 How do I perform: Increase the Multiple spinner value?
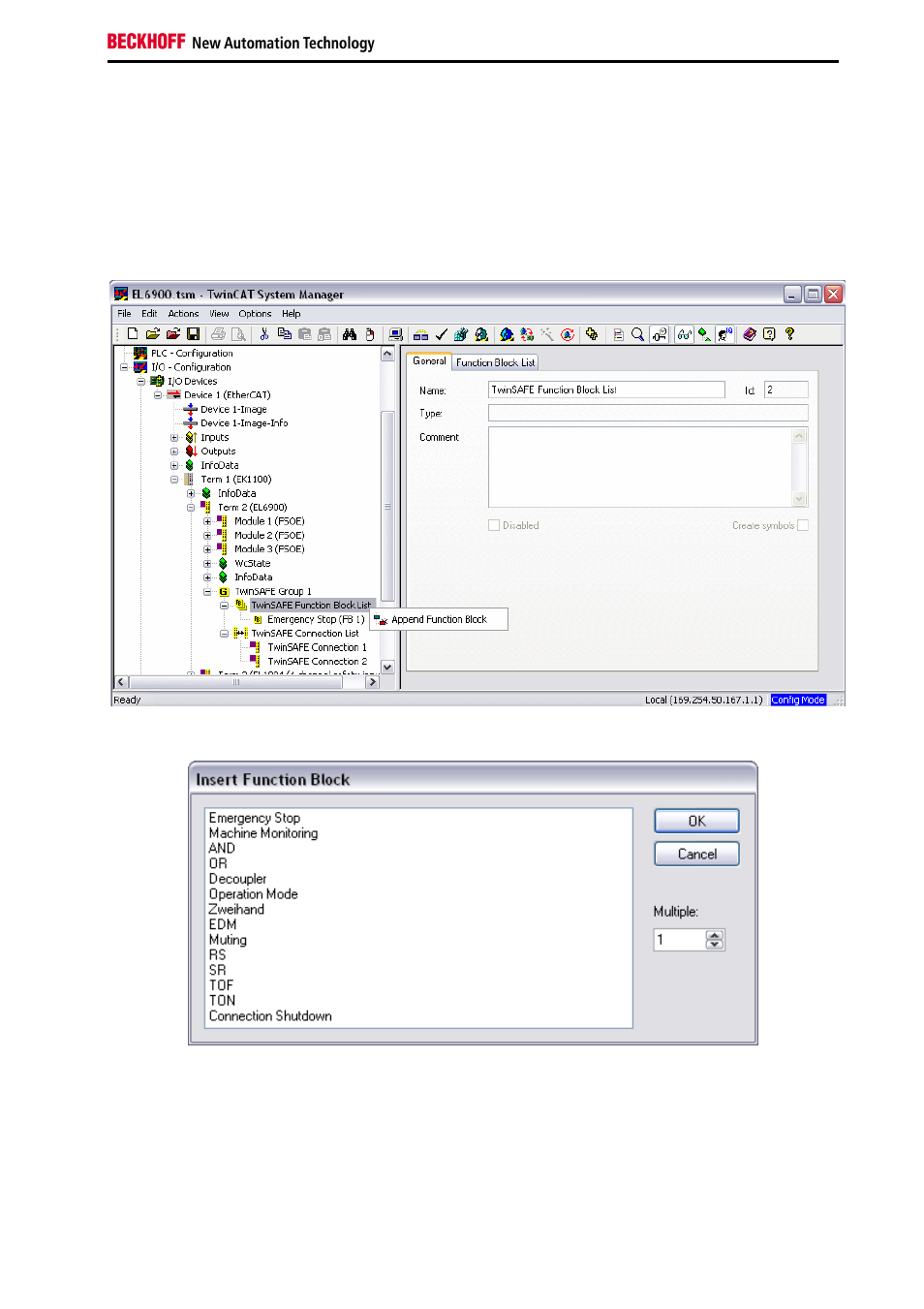[x=715, y=936]
